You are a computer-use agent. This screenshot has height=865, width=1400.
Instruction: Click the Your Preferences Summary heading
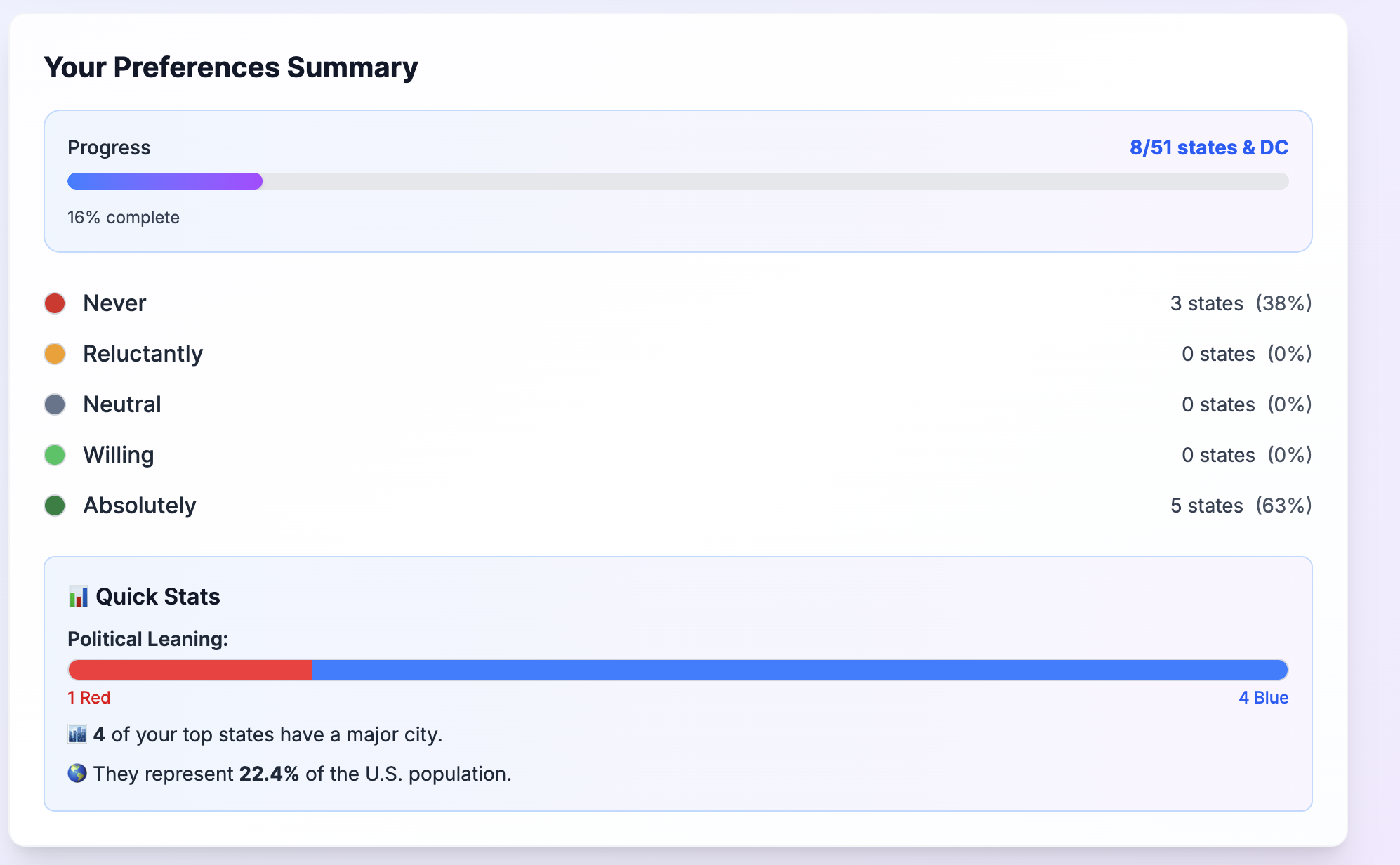(231, 67)
